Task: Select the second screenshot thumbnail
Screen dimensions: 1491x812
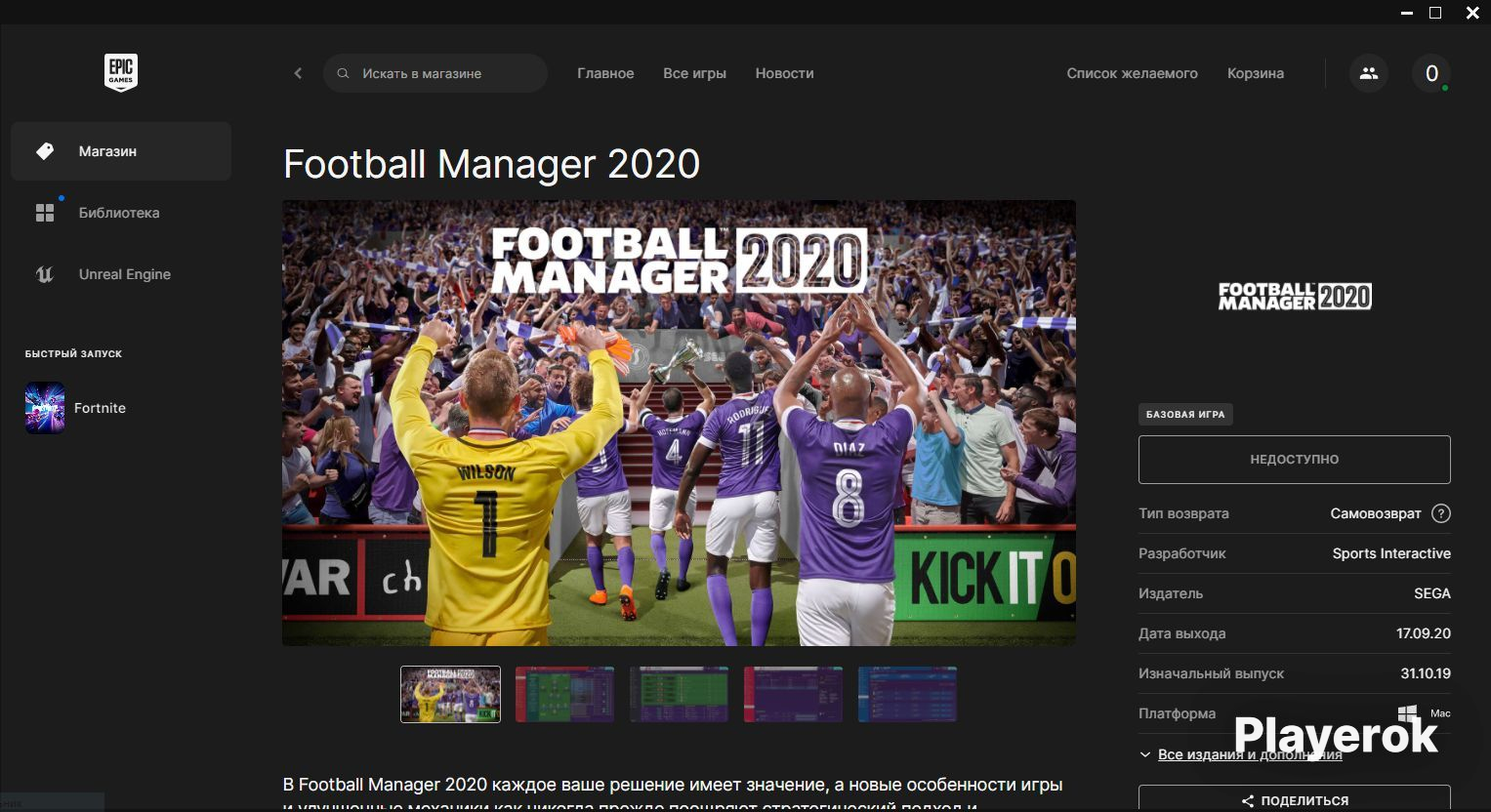Action: click(564, 695)
